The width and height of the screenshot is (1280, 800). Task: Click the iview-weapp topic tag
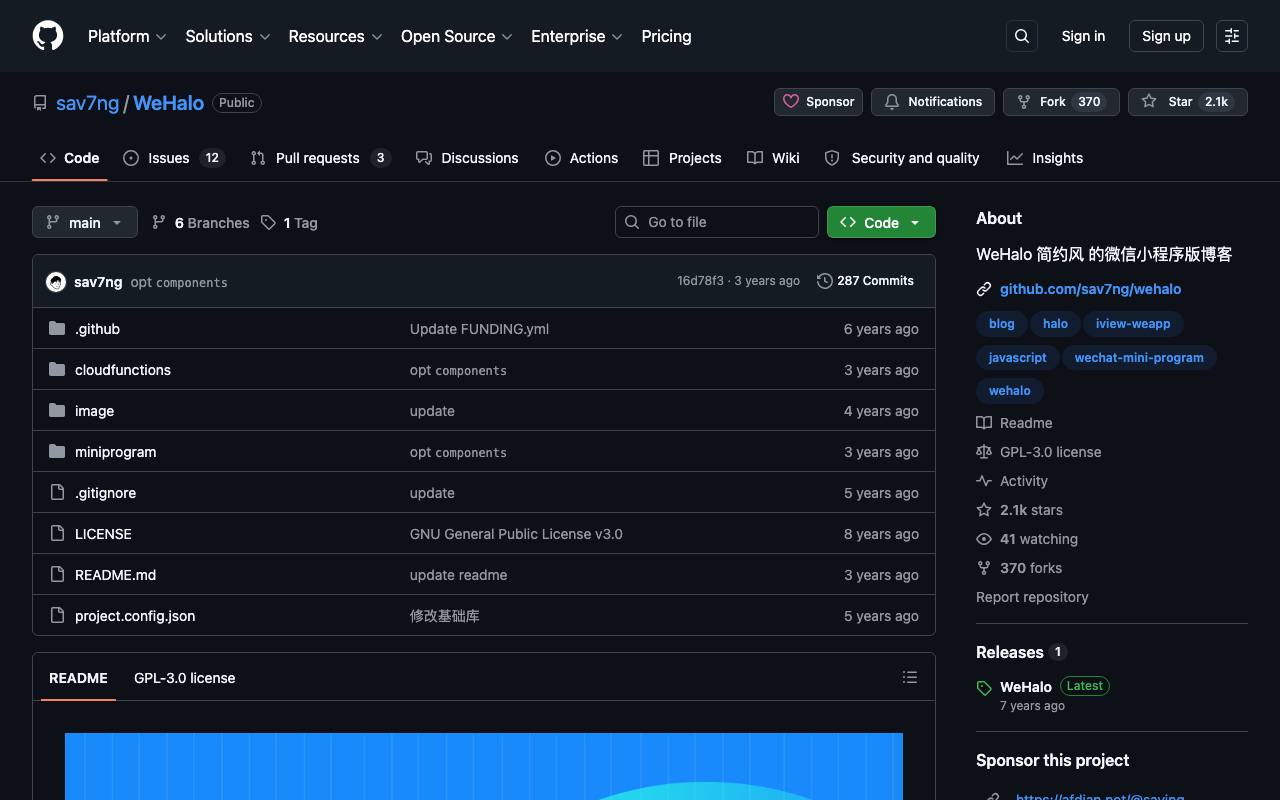point(1133,323)
